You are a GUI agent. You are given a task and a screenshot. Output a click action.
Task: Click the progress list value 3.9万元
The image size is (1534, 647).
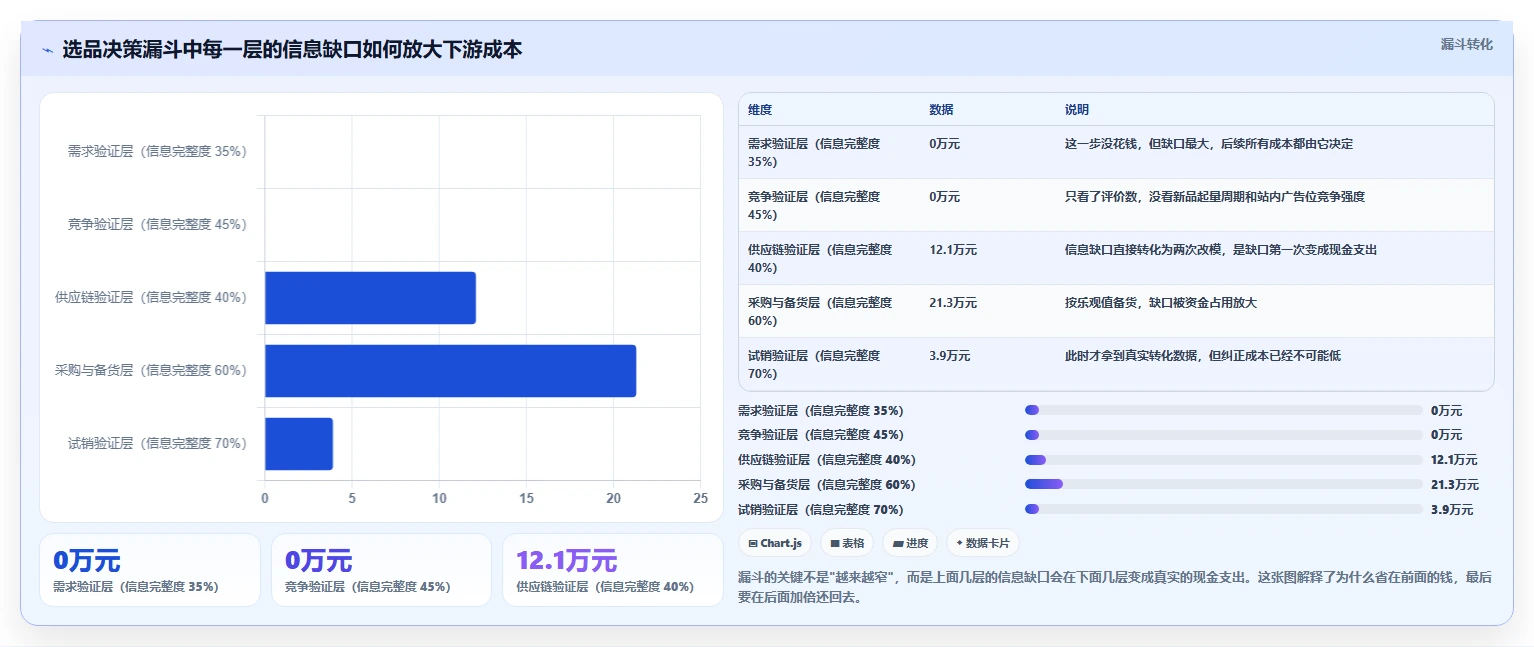(1452, 510)
